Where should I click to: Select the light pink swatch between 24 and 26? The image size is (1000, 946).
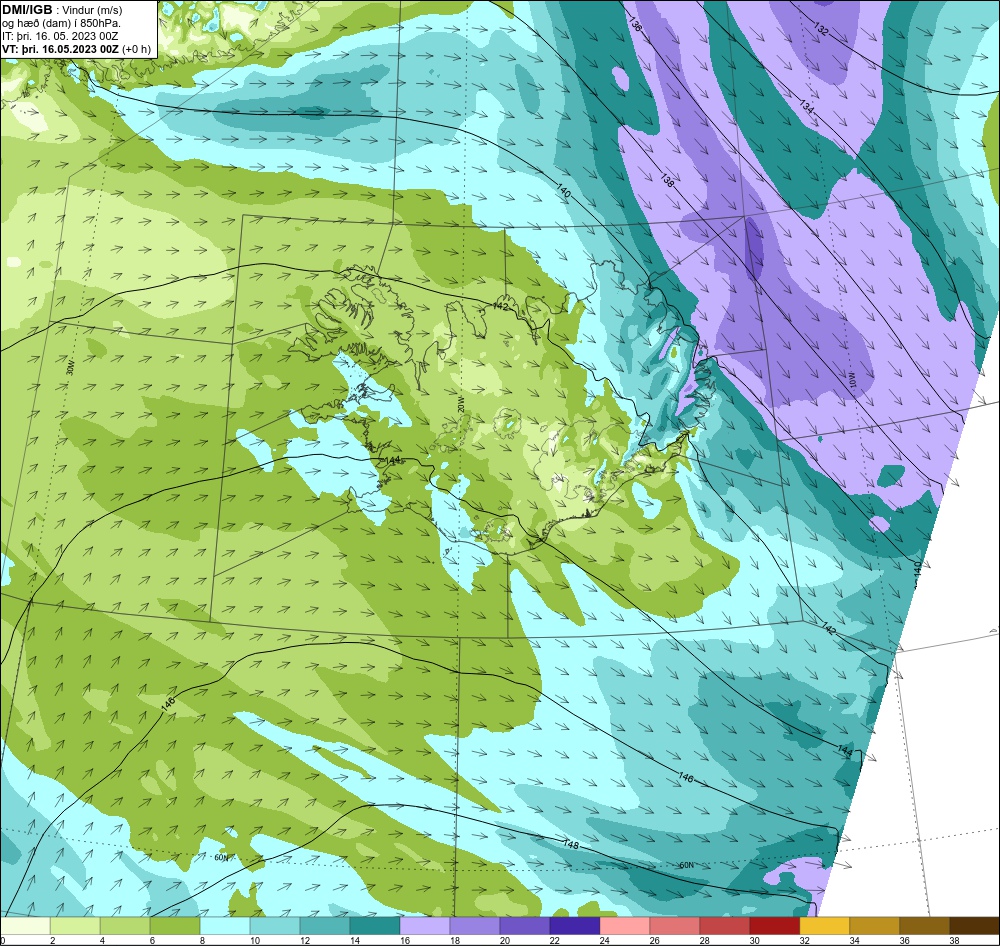tap(625, 925)
